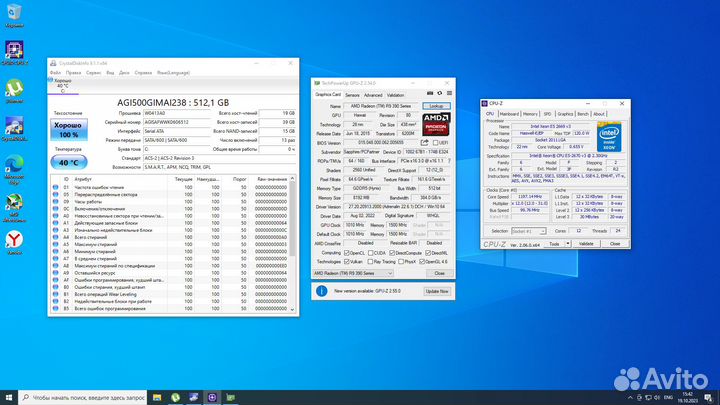Switch to GPU-Z Advanced tab
The width and height of the screenshot is (720, 405).
tap(373, 95)
